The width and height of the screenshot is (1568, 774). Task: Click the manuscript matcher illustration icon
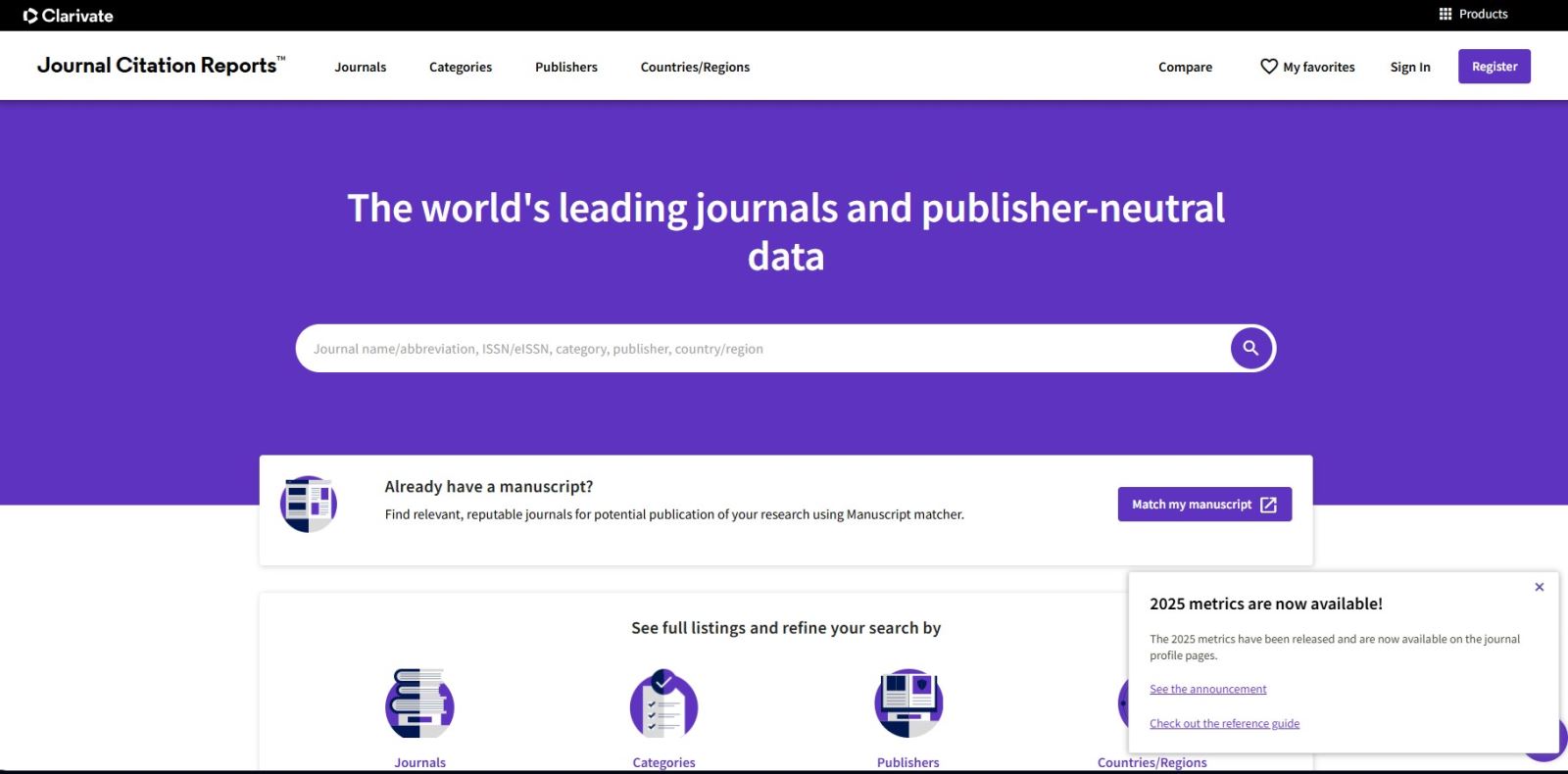[x=309, y=505]
